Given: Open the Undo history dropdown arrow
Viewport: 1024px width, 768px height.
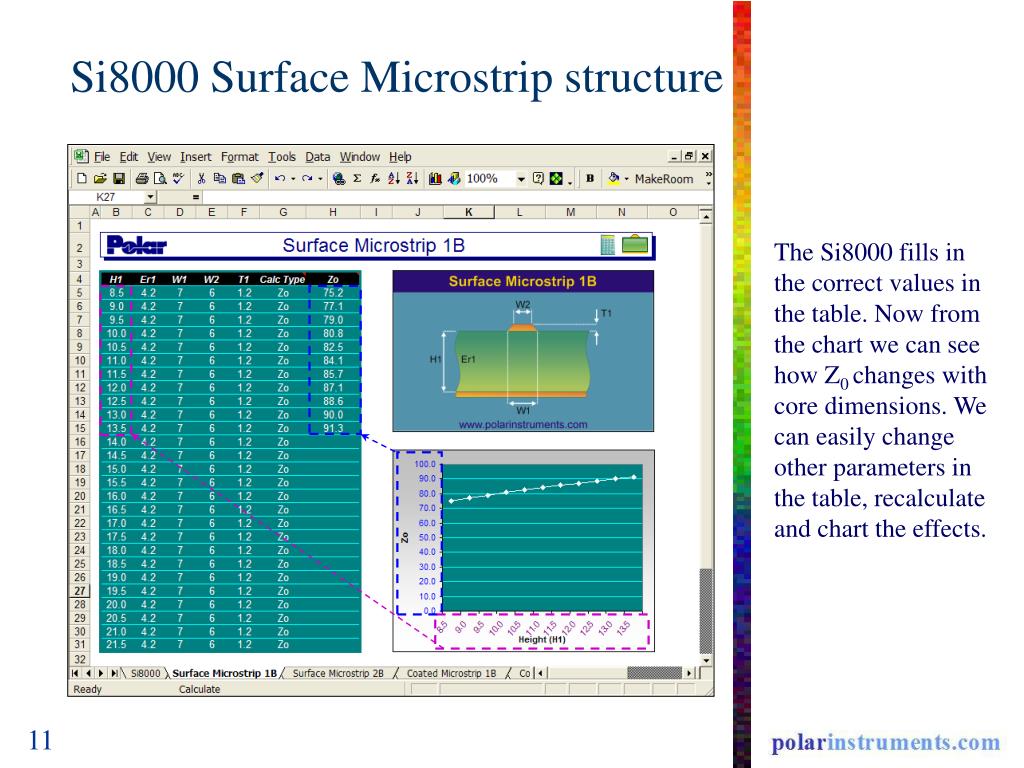Looking at the screenshot, I should [293, 179].
